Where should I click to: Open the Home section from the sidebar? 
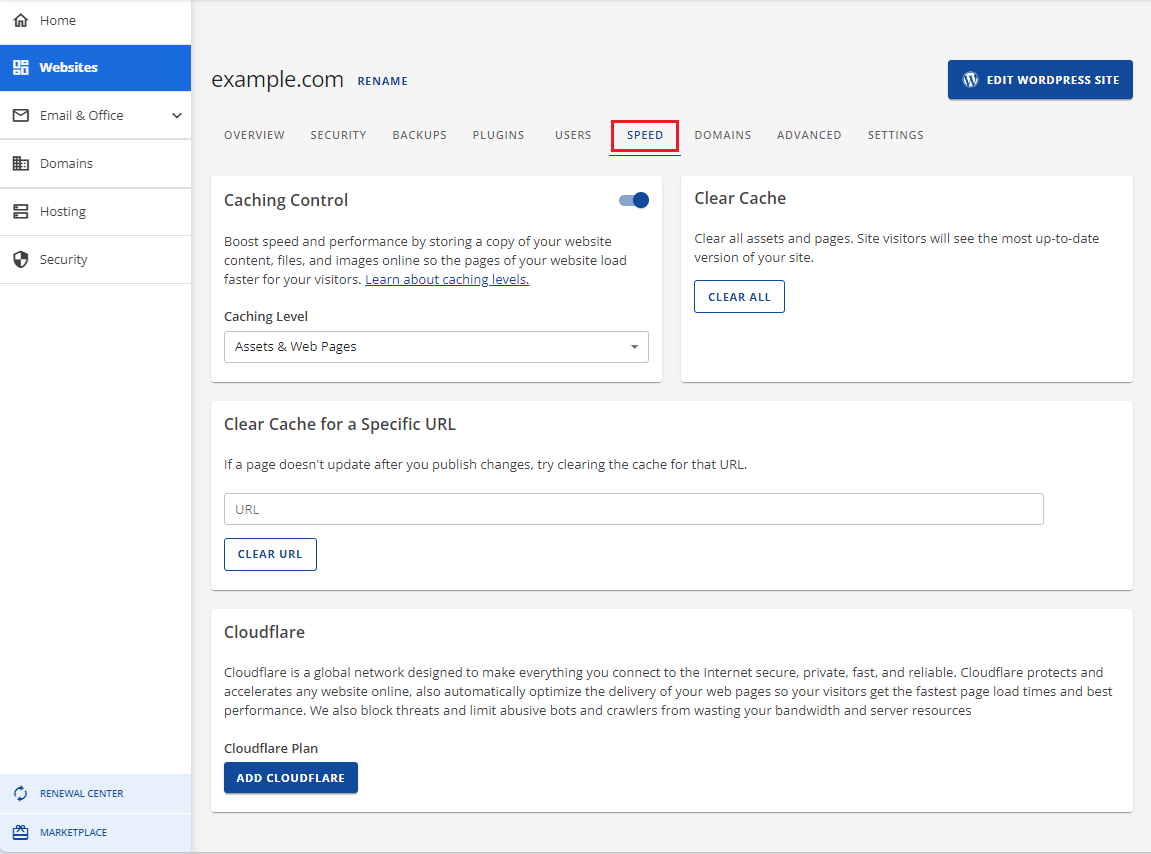20,20
